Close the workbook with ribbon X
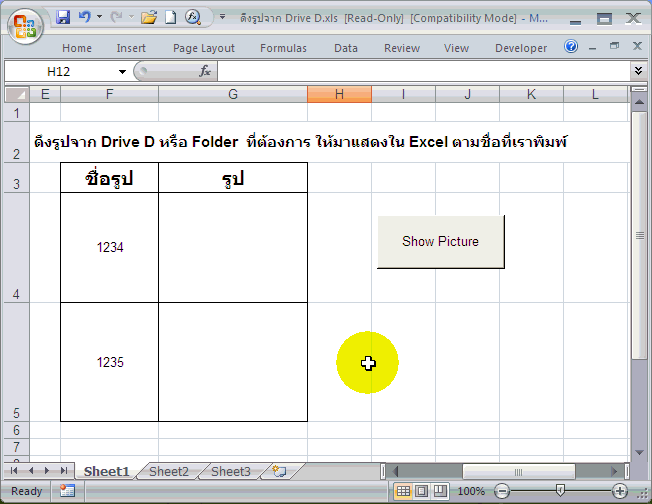 [x=637, y=46]
